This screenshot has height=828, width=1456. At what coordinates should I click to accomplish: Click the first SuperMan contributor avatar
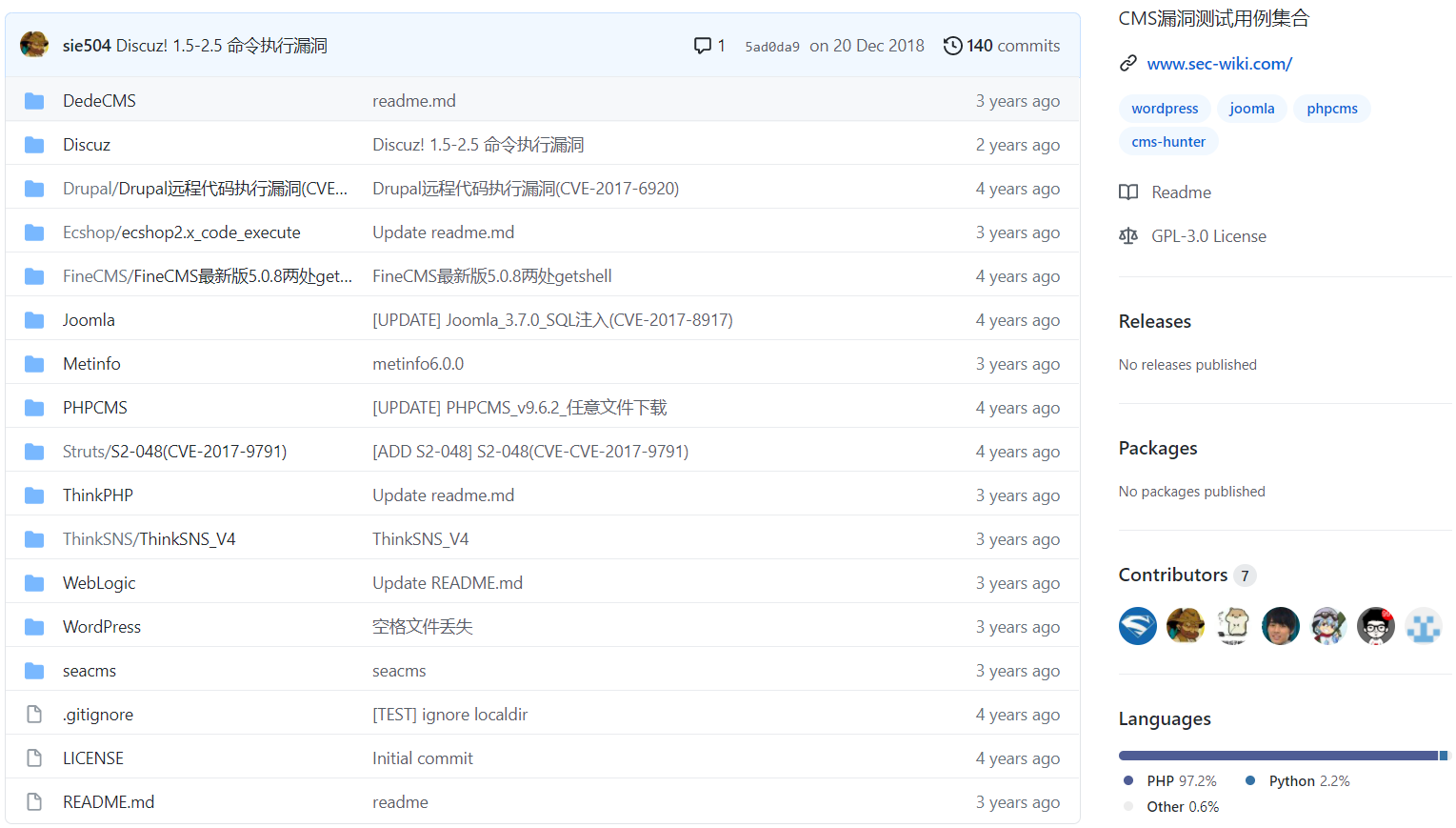coord(1137,625)
